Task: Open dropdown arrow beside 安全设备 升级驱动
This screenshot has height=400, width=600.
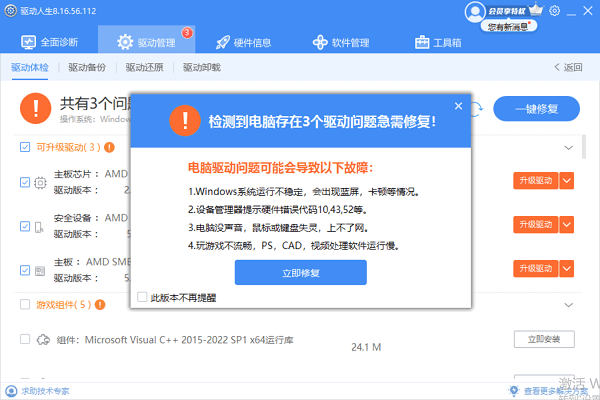Action: tap(567, 225)
